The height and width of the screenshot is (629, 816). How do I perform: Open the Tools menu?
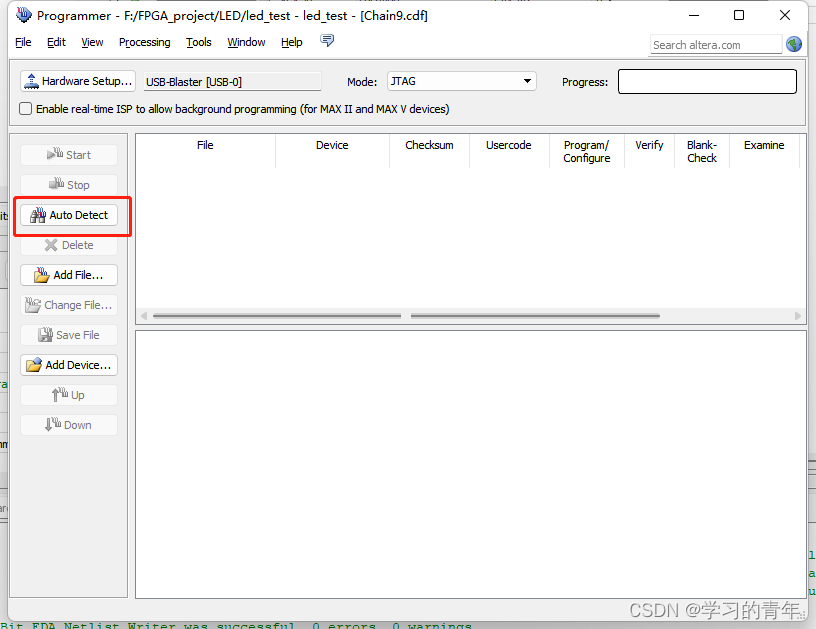click(198, 42)
